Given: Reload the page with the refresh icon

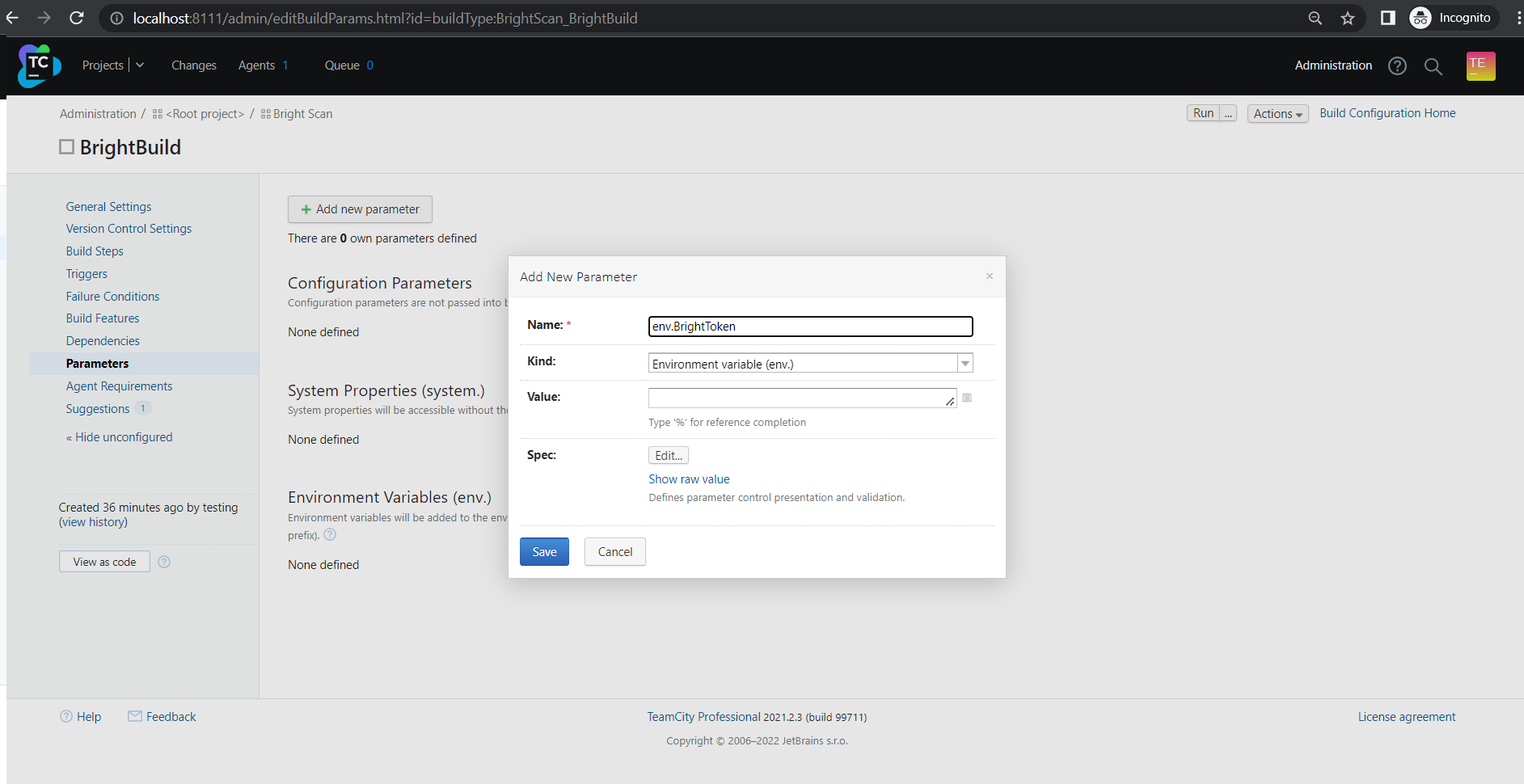Looking at the screenshot, I should [77, 18].
